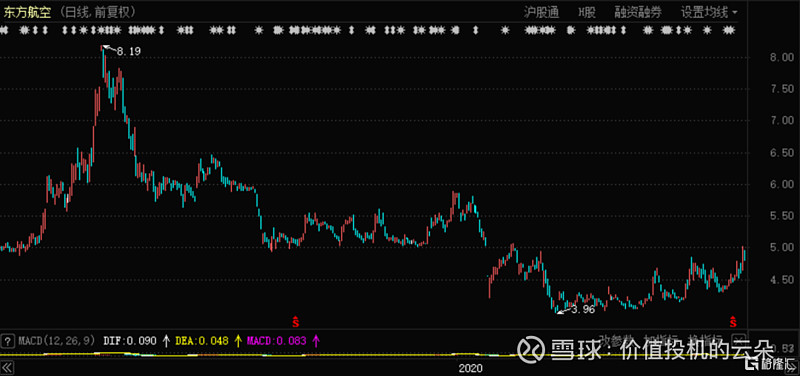Screen dimensions: 800x376
Task: Click the 6.00 price axis label
Action: (x=782, y=184)
